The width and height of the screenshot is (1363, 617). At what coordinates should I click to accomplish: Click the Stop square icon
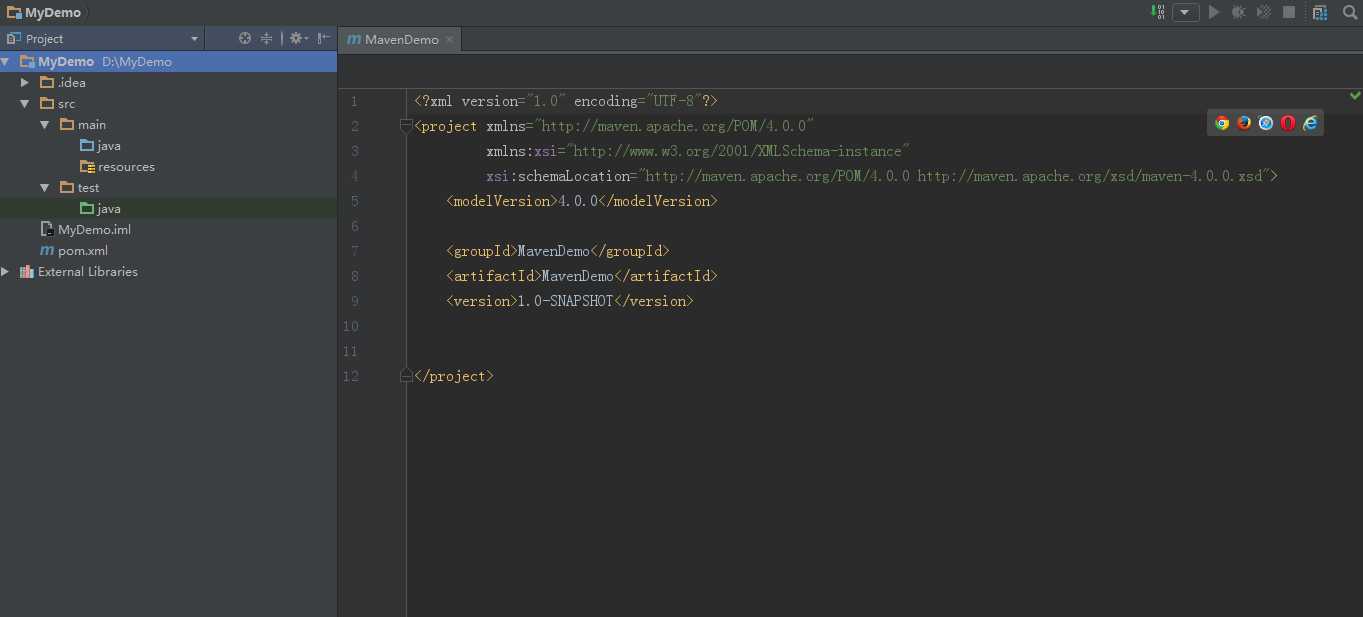point(1289,12)
